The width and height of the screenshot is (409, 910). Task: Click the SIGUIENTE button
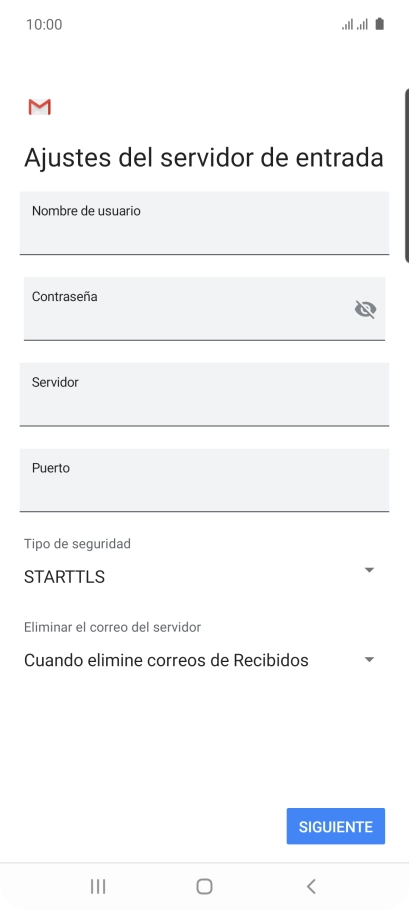point(336,826)
